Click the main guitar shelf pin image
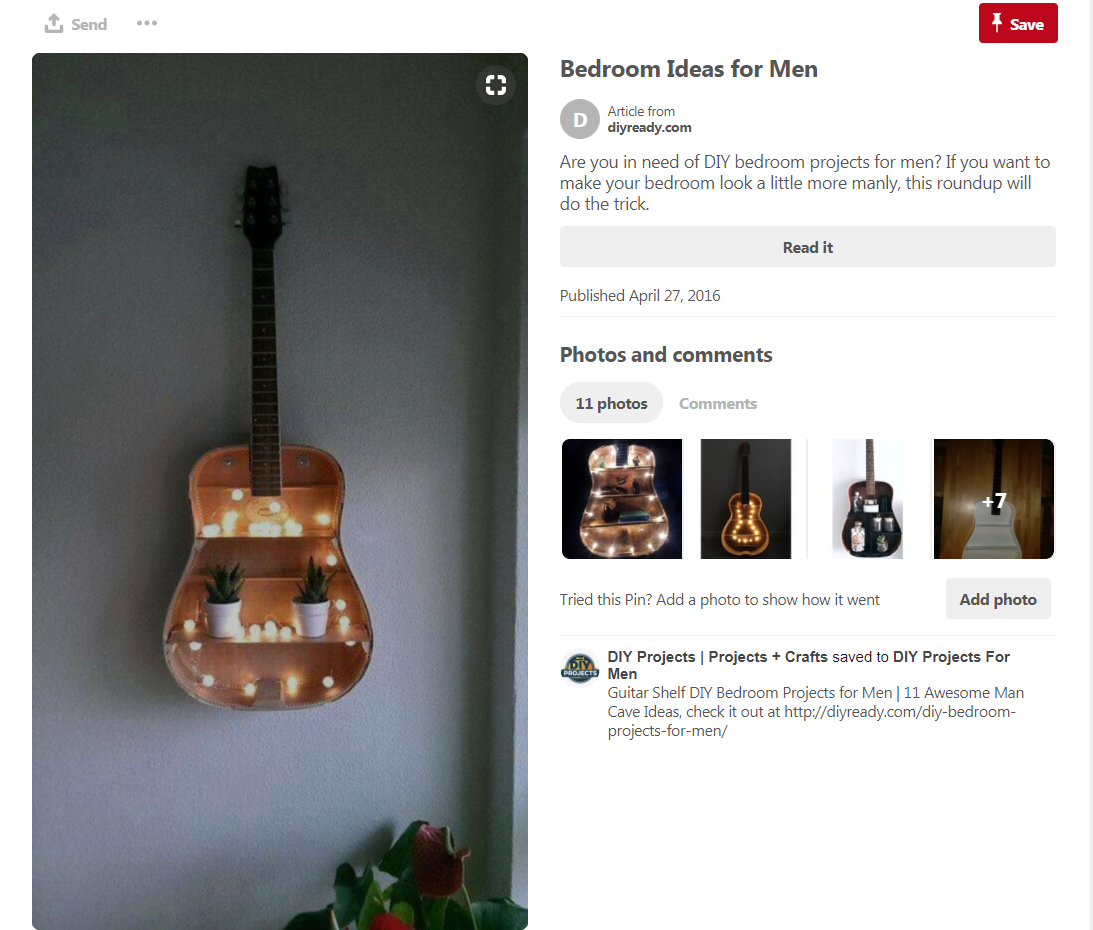The height and width of the screenshot is (930, 1093). coord(280,491)
